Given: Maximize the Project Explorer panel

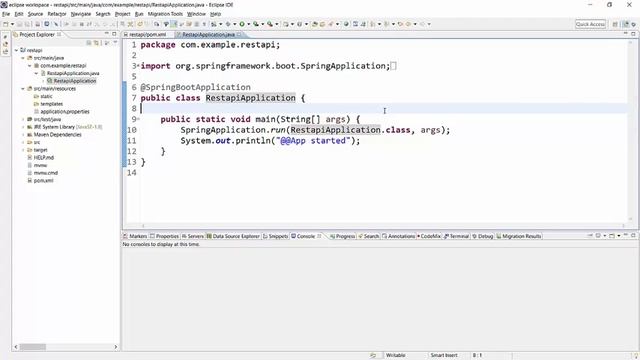Looking at the screenshot, I should pos(114,34).
